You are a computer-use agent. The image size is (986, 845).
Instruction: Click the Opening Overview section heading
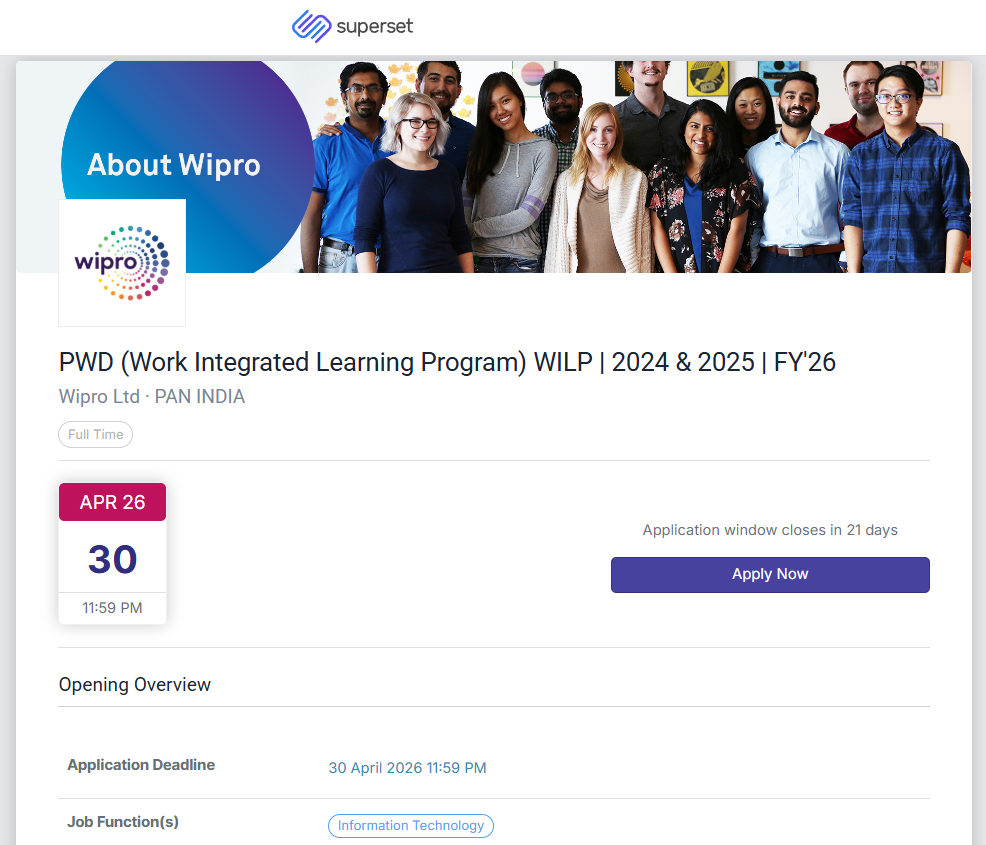point(135,685)
